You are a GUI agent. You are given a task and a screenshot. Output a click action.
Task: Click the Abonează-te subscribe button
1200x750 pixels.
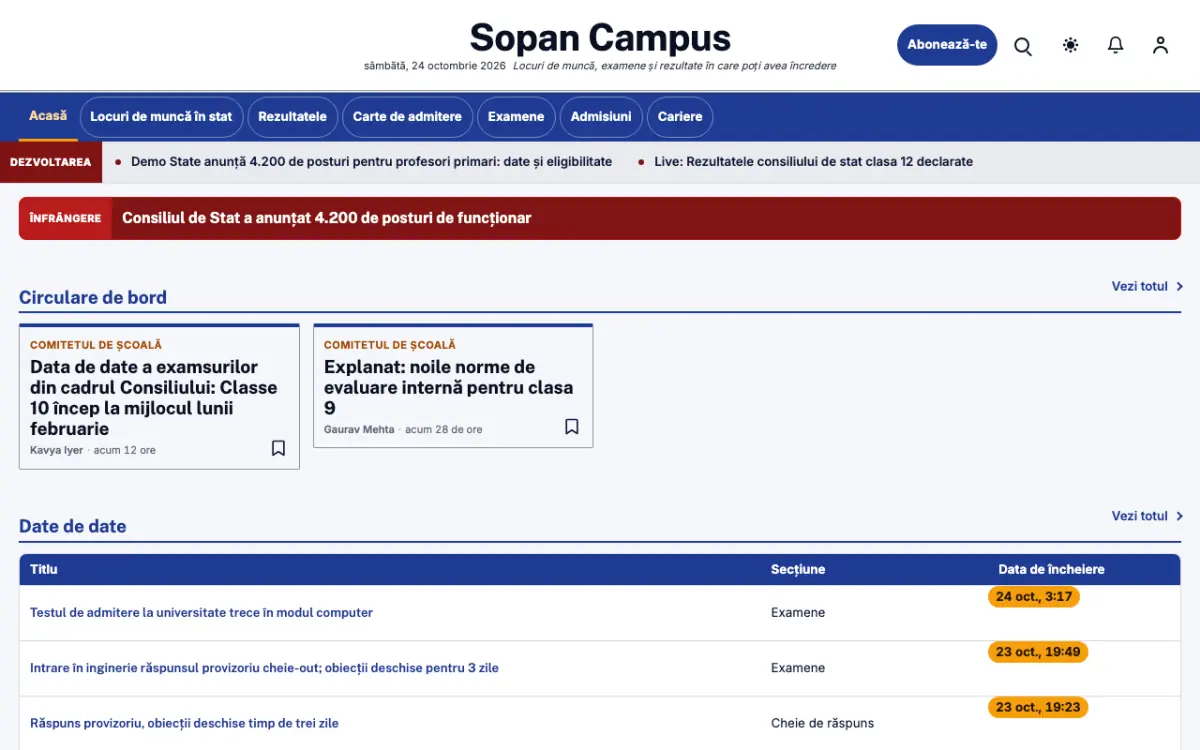[947, 45]
